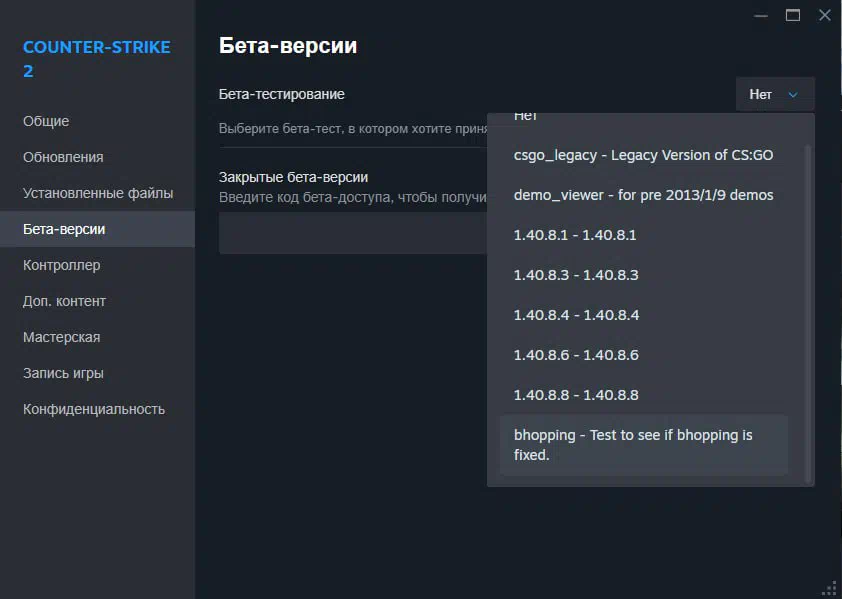Select beta branch 1.40.8.3

click(x=644, y=275)
